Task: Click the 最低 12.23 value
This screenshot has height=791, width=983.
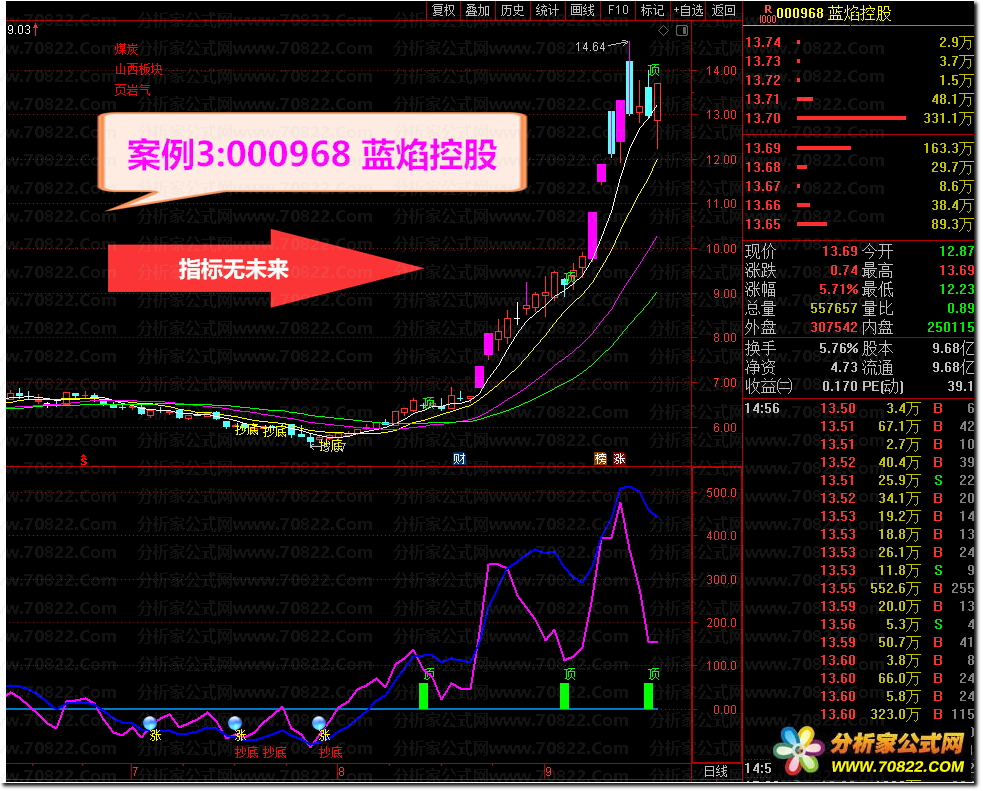Action: click(957, 290)
